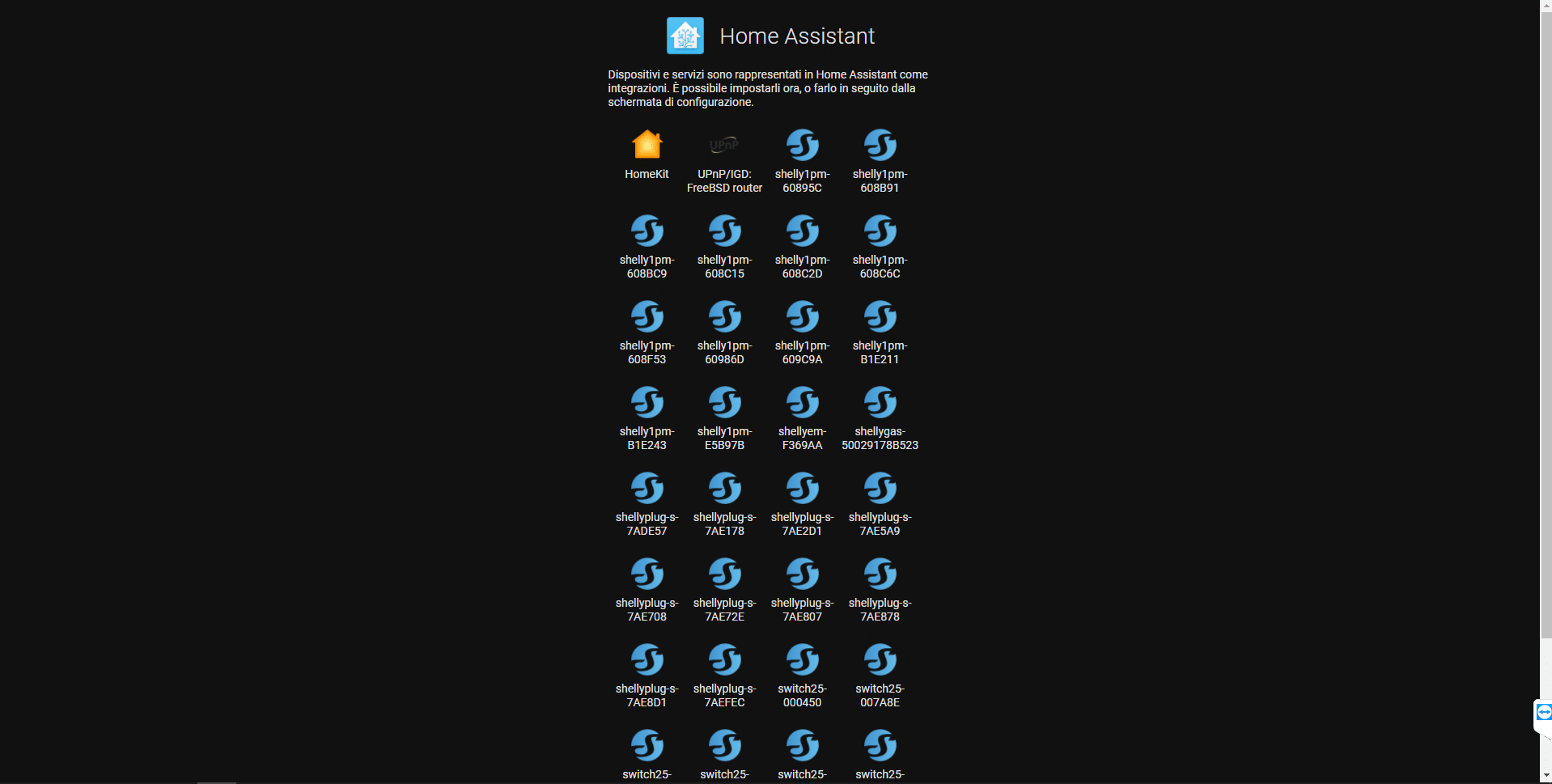Select shellyplug-s-7ADE57 icon
Screen dimensions: 1552x784
647,488
